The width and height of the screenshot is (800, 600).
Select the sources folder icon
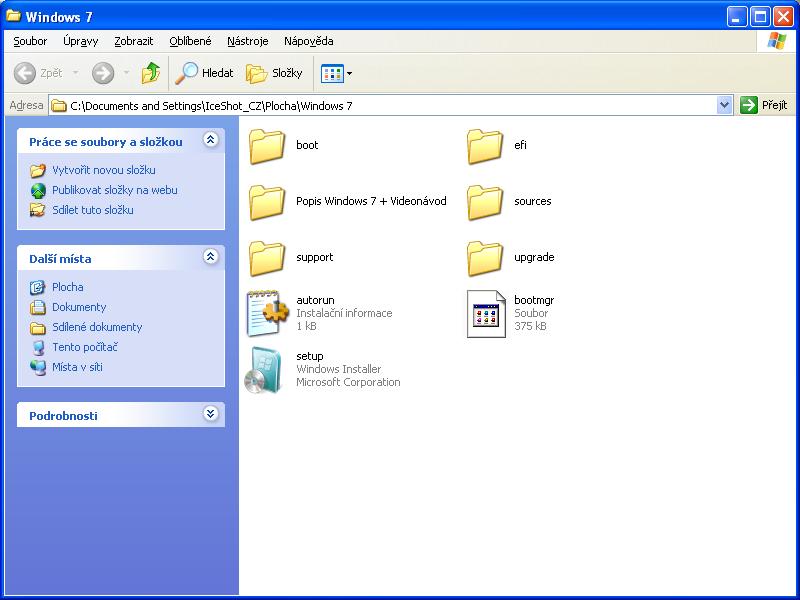coord(485,201)
